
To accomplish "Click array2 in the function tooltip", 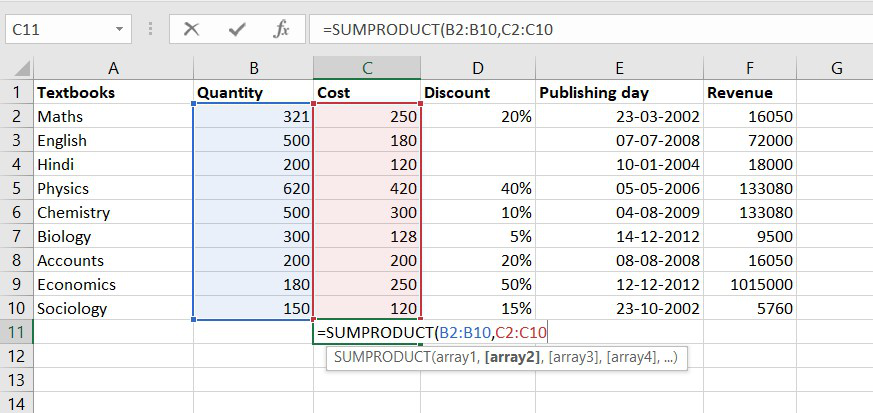I will [513, 358].
